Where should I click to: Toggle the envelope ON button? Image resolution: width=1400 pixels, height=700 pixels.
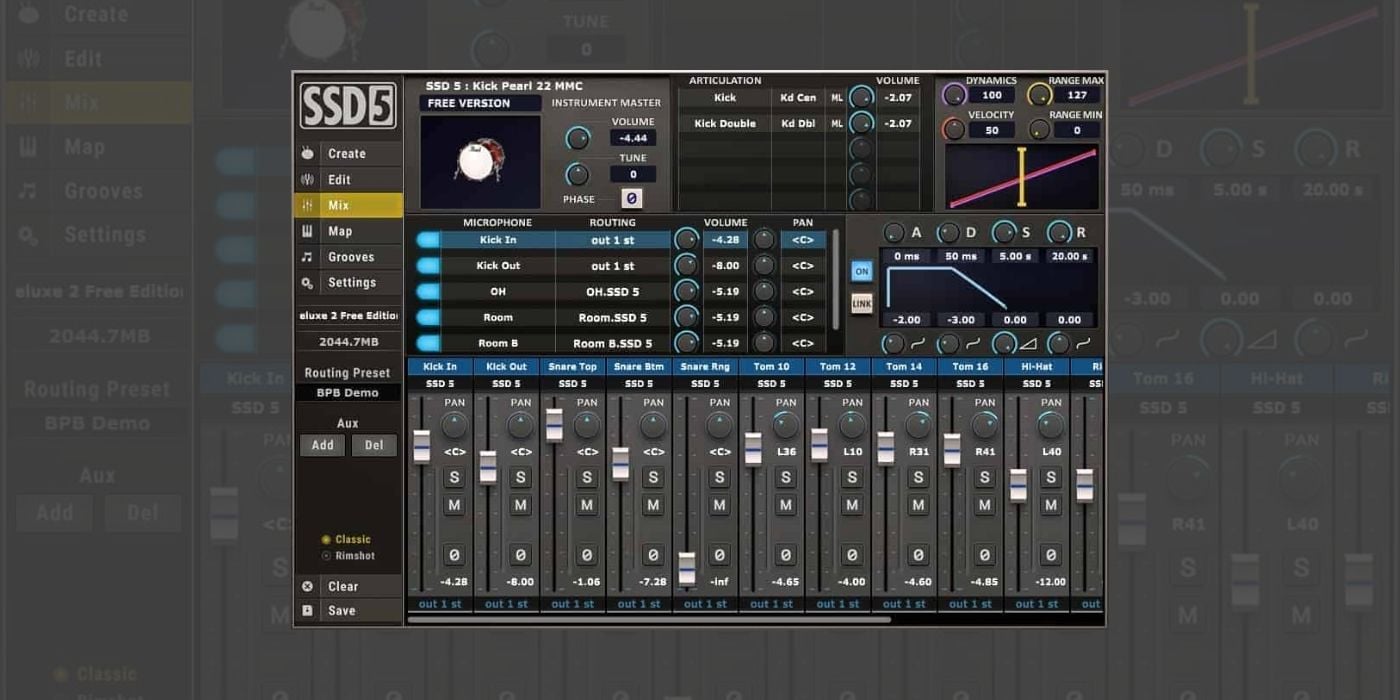[861, 271]
